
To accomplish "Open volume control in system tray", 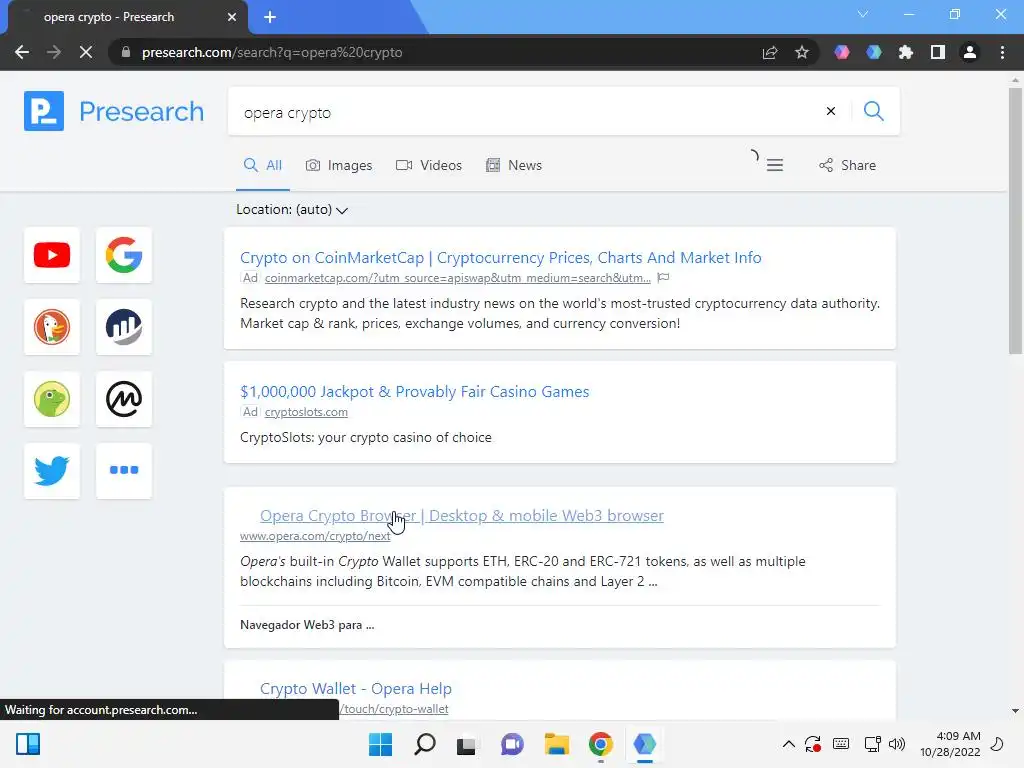I will tap(897, 744).
